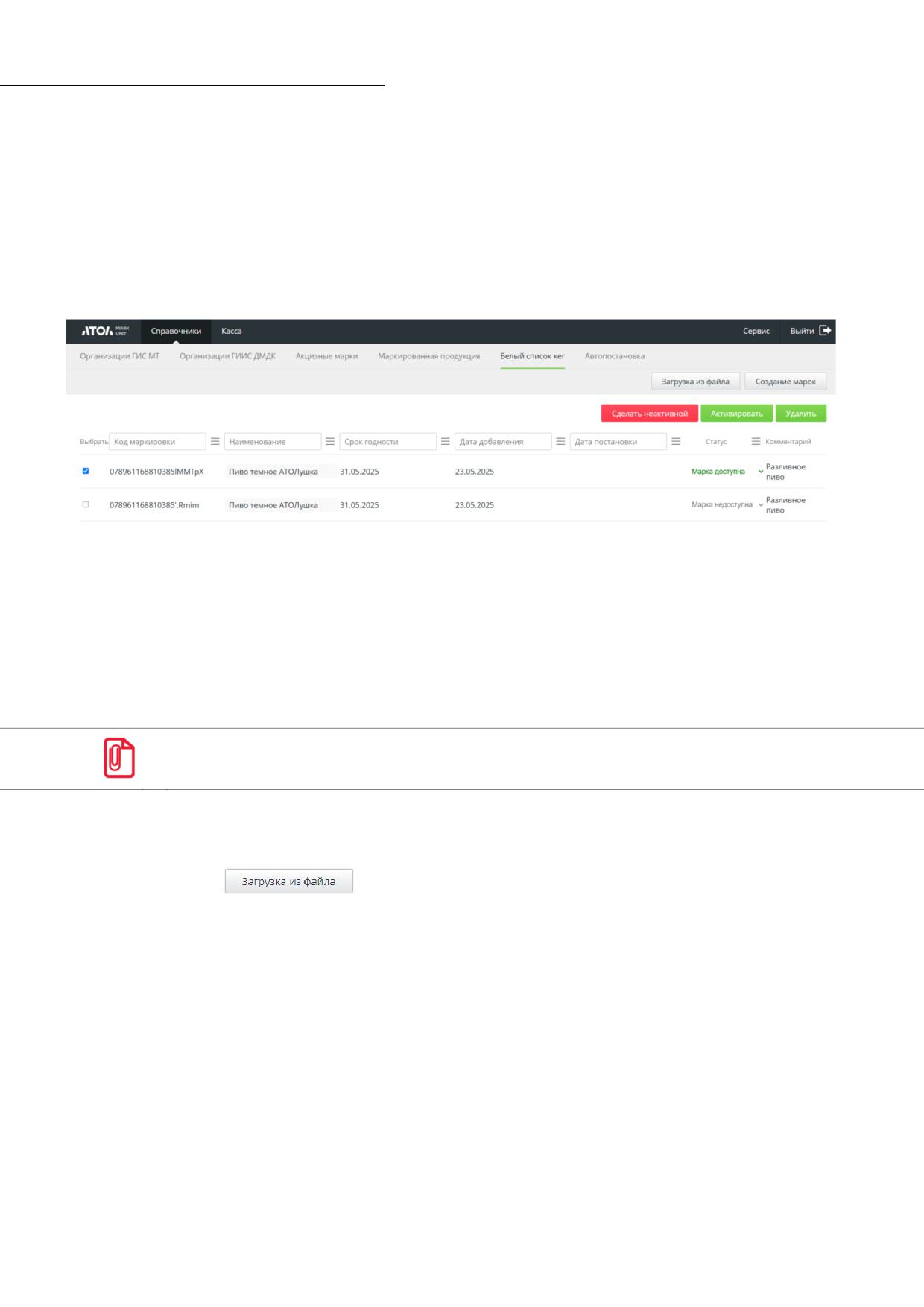Click Загрузка из файла beside Создание марок
The height and width of the screenshot is (1307, 924).
pos(695,382)
